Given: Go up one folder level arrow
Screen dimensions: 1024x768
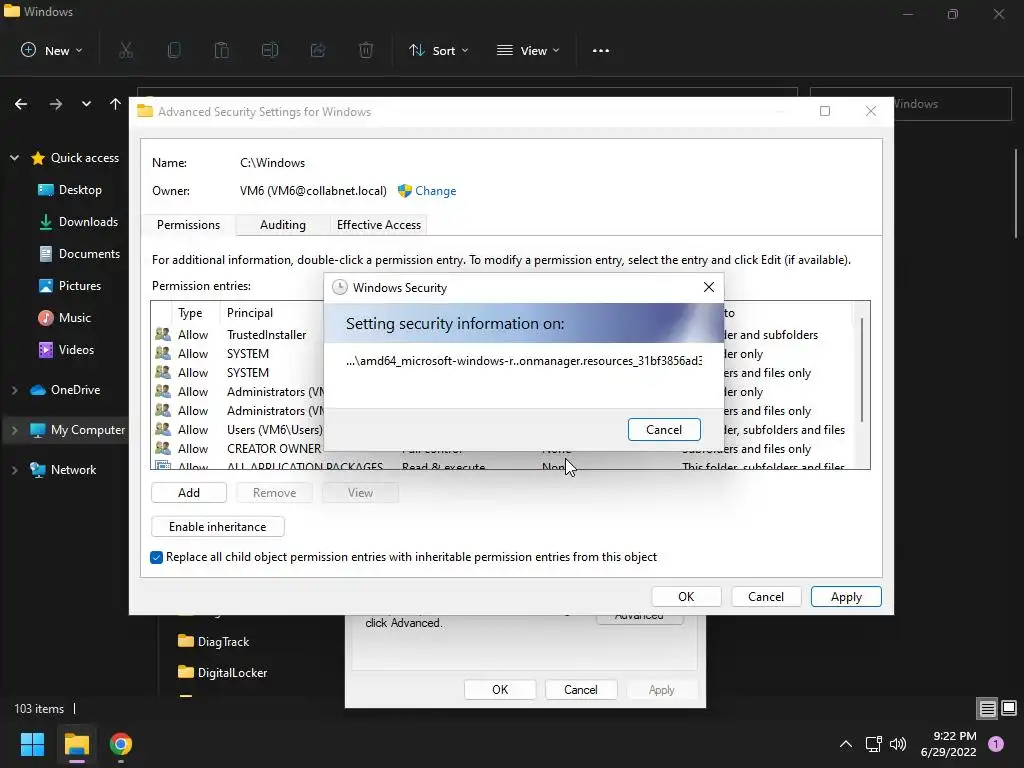Looking at the screenshot, I should tap(116, 104).
